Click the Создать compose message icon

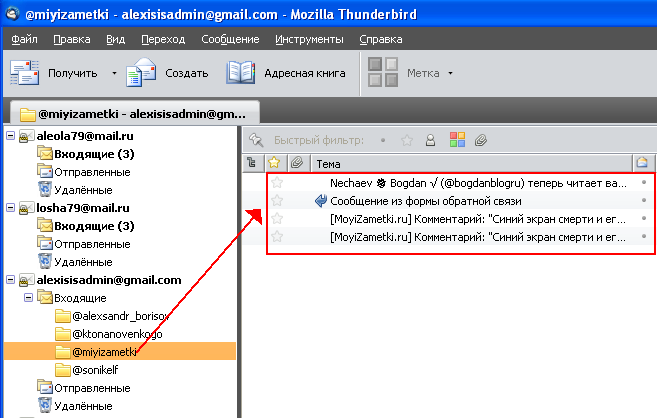click(x=141, y=73)
